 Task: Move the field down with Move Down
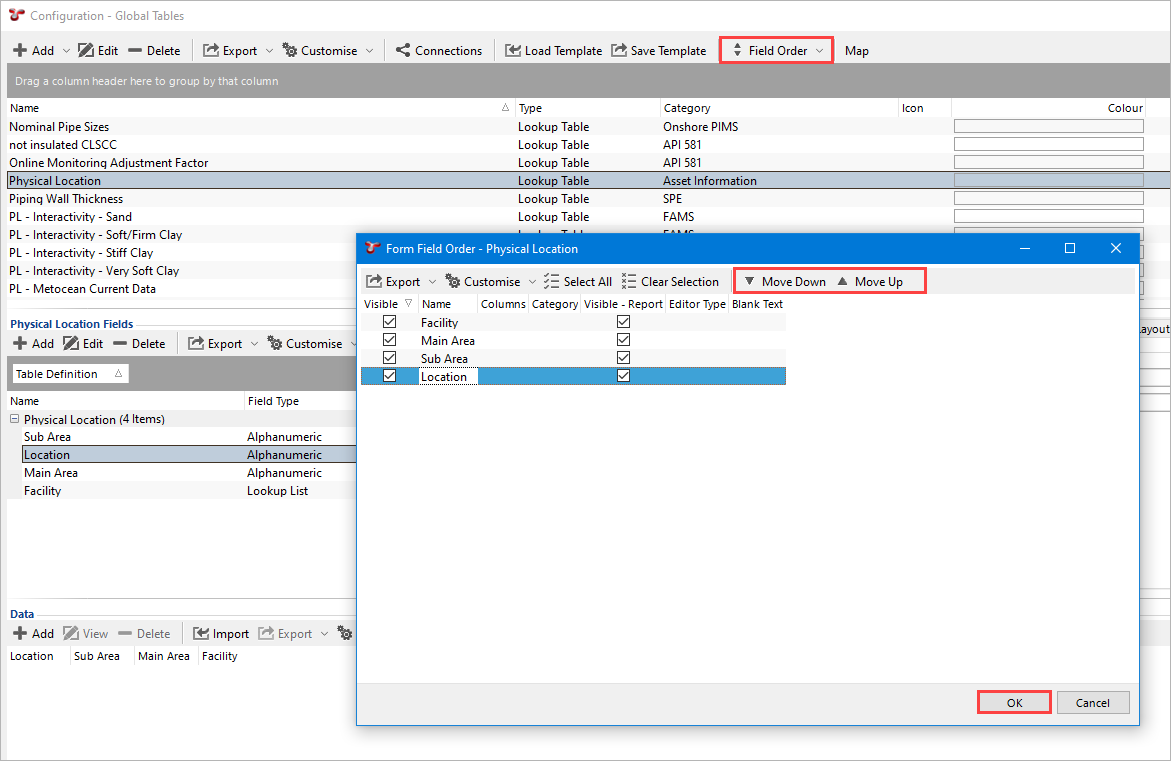pos(785,281)
